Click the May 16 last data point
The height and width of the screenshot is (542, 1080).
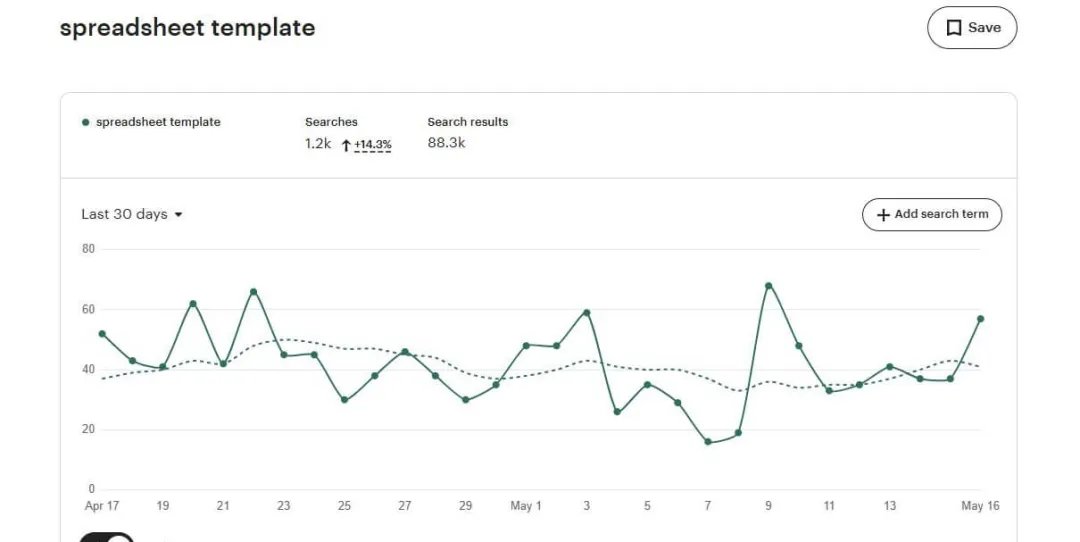click(x=980, y=319)
